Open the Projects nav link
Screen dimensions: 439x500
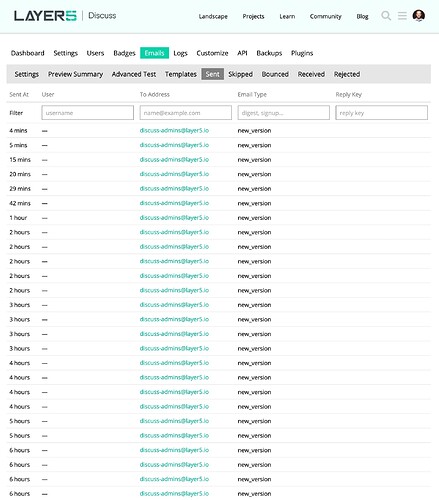[253, 16]
